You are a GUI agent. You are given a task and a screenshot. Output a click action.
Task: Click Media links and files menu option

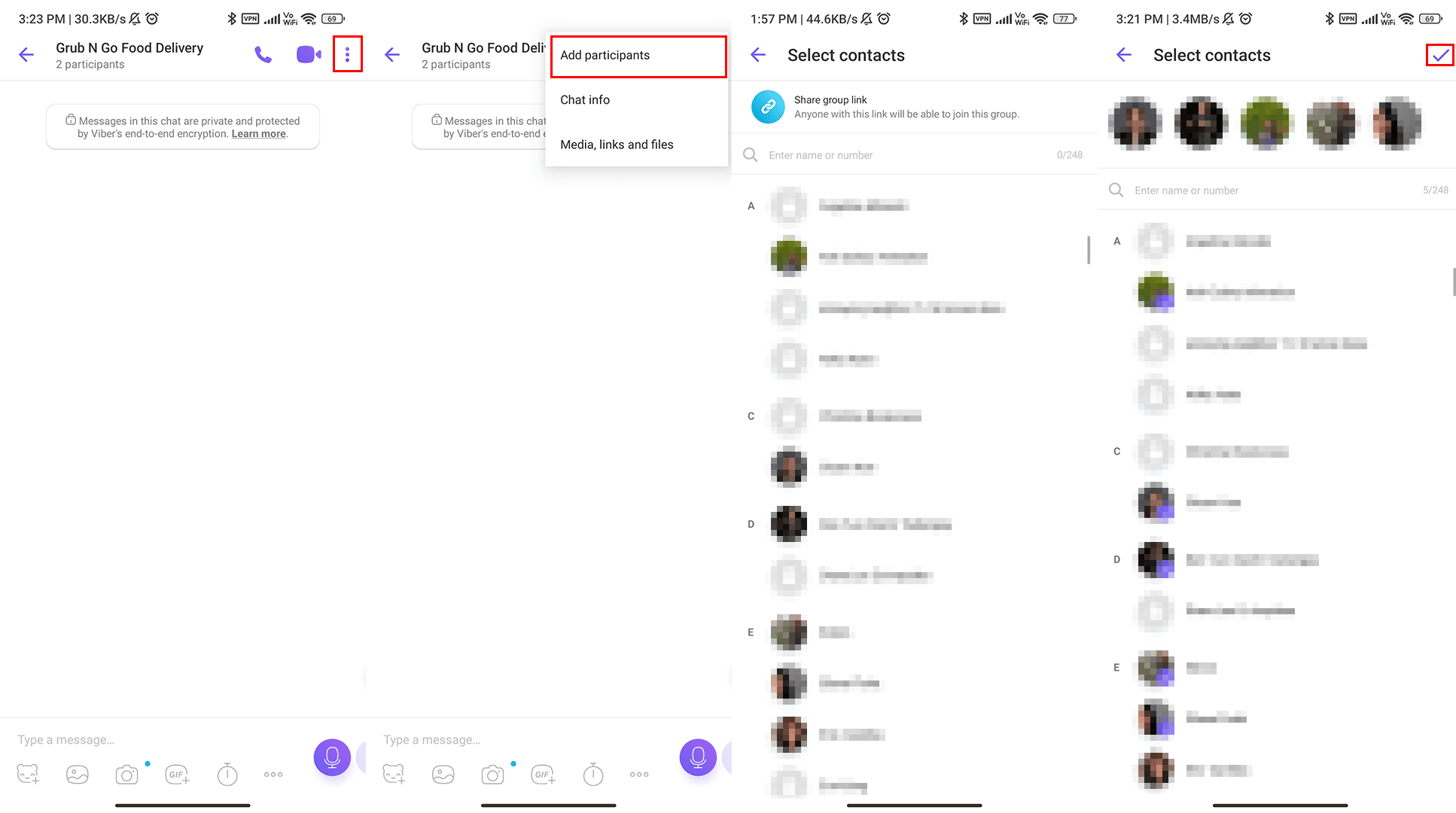(x=616, y=144)
